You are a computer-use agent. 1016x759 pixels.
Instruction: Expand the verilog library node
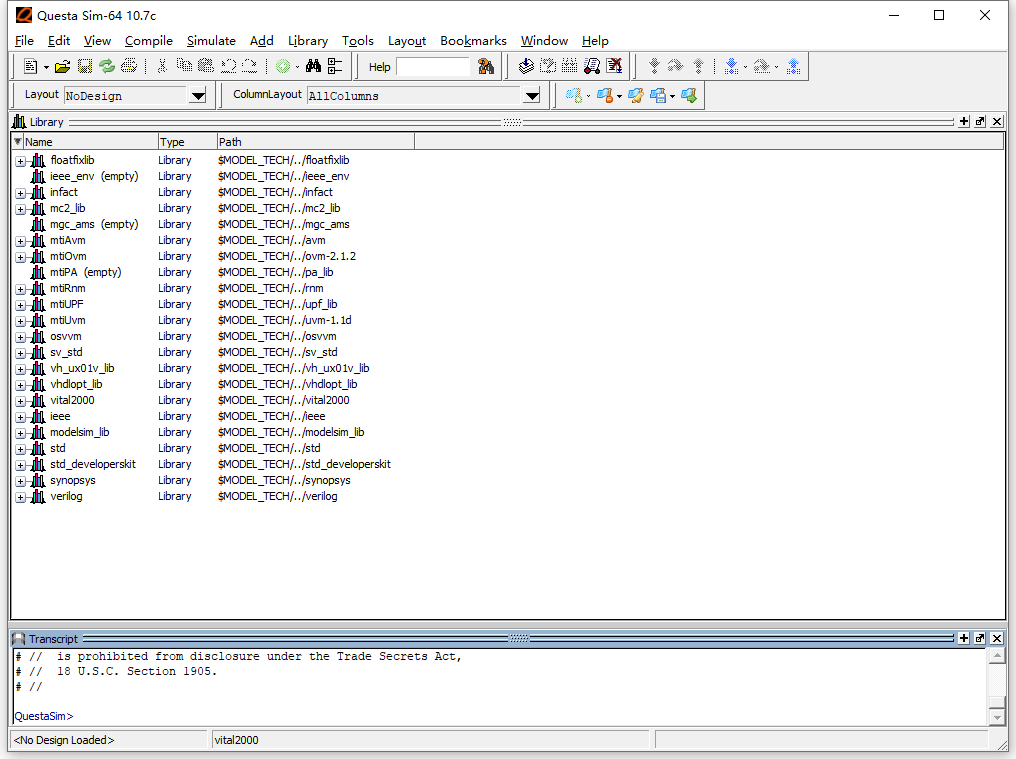click(x=21, y=497)
